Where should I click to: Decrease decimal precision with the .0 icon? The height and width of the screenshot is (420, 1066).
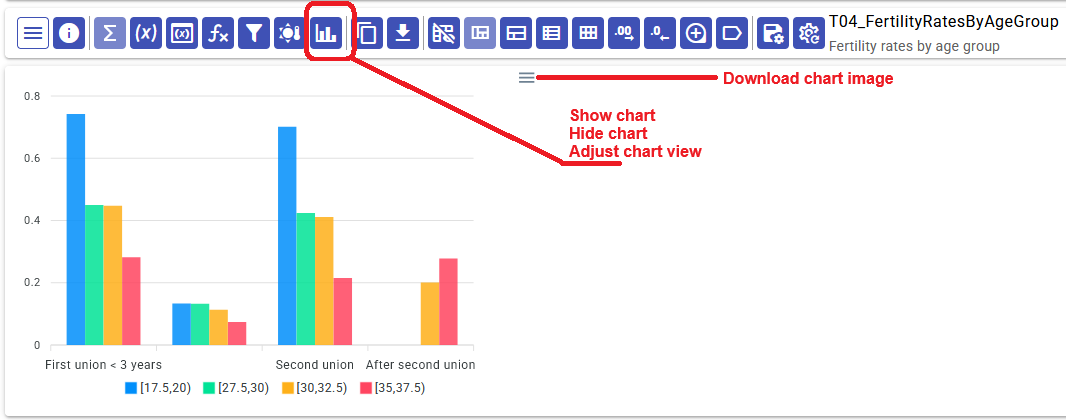point(660,33)
